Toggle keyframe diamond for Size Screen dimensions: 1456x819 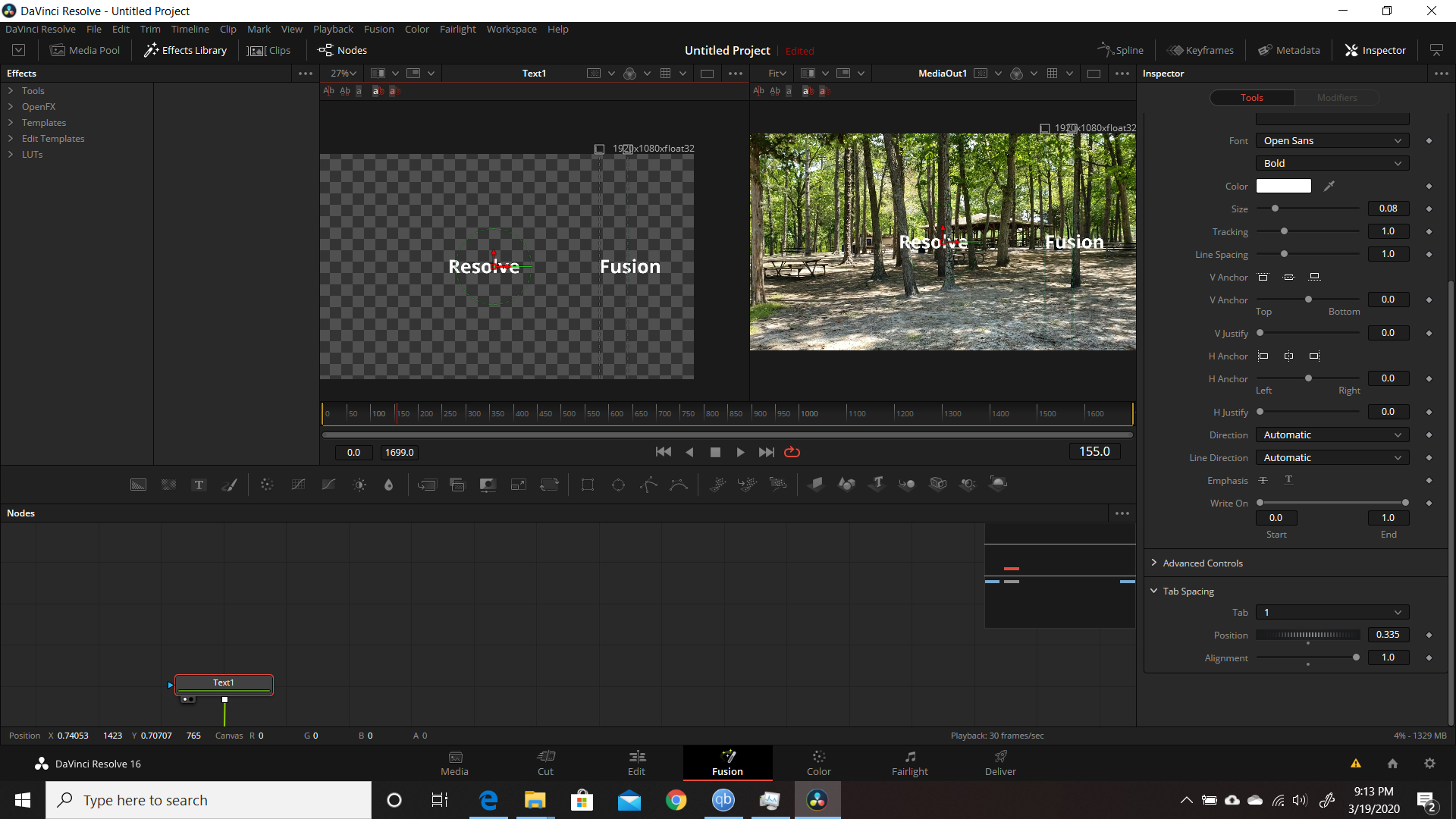tap(1429, 209)
